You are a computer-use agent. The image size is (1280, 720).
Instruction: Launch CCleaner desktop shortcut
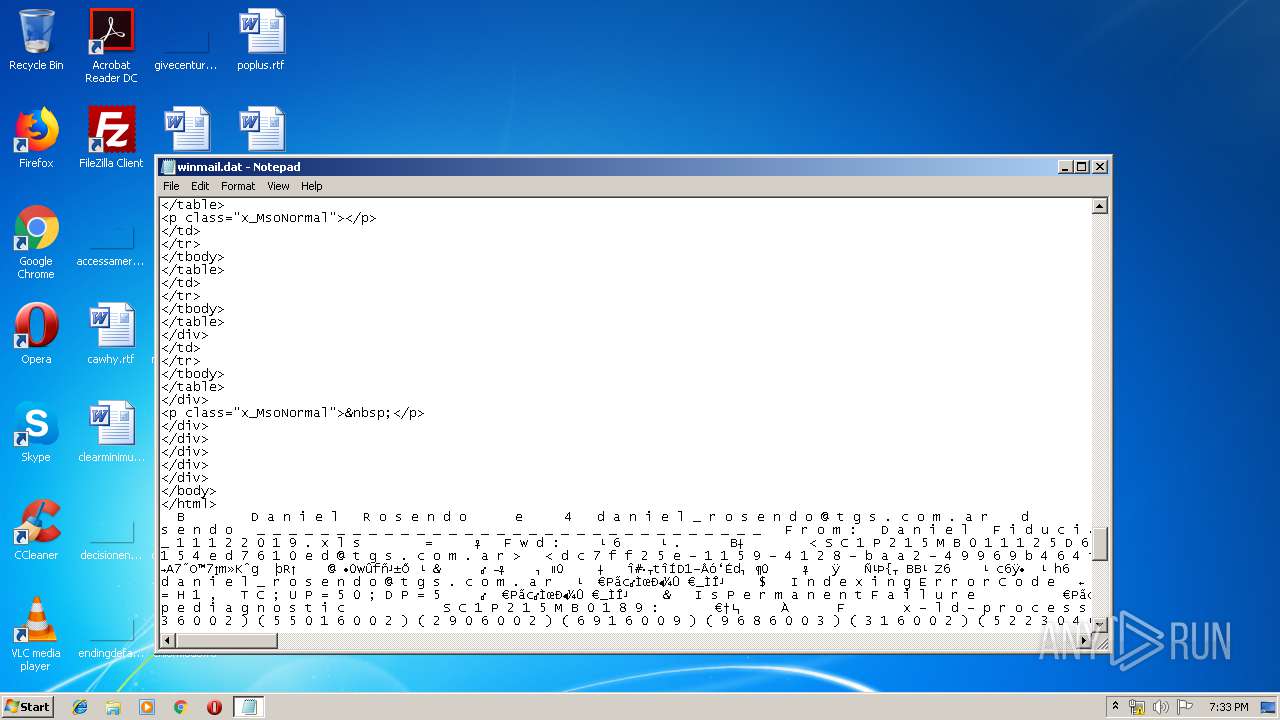36,530
